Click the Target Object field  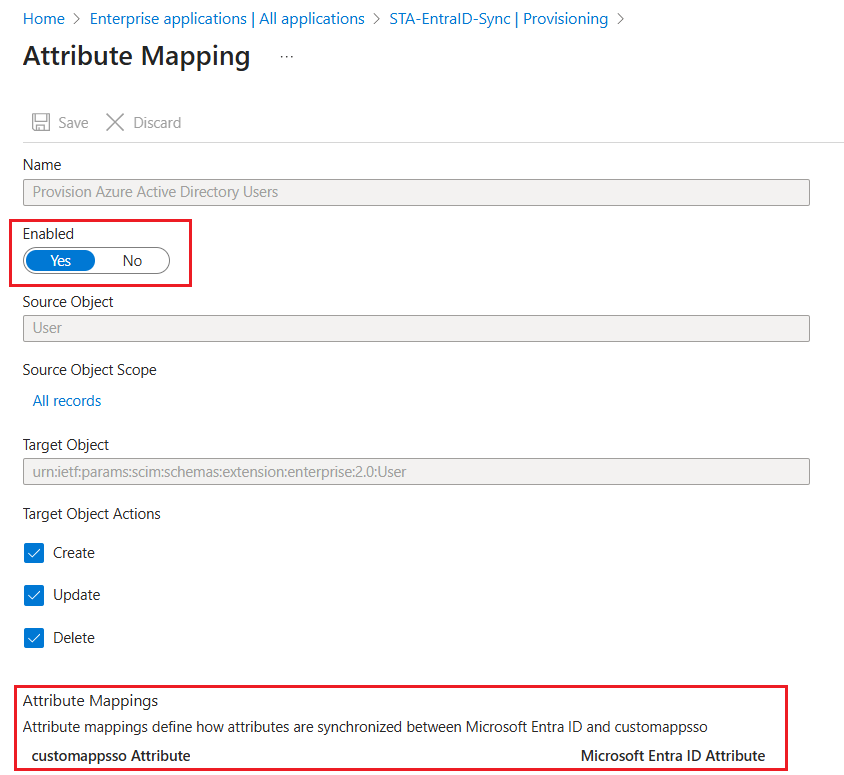pos(416,472)
